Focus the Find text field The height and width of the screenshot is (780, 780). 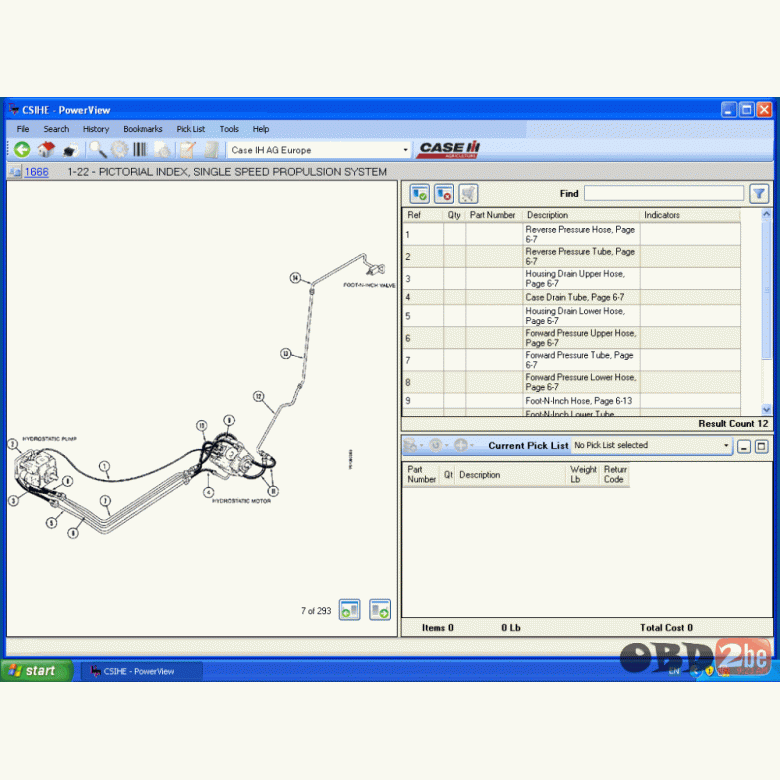click(664, 194)
